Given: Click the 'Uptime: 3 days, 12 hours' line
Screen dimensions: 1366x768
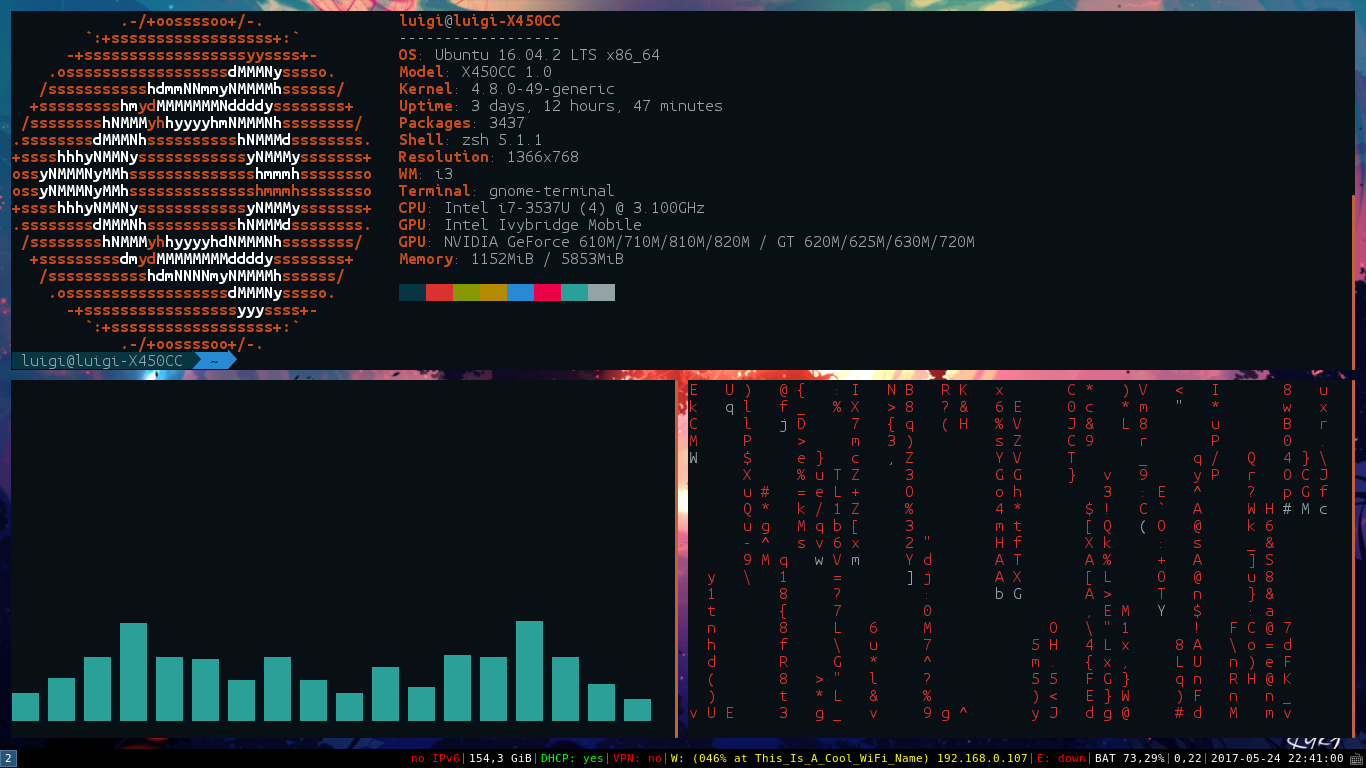Looking at the screenshot, I should point(560,106).
